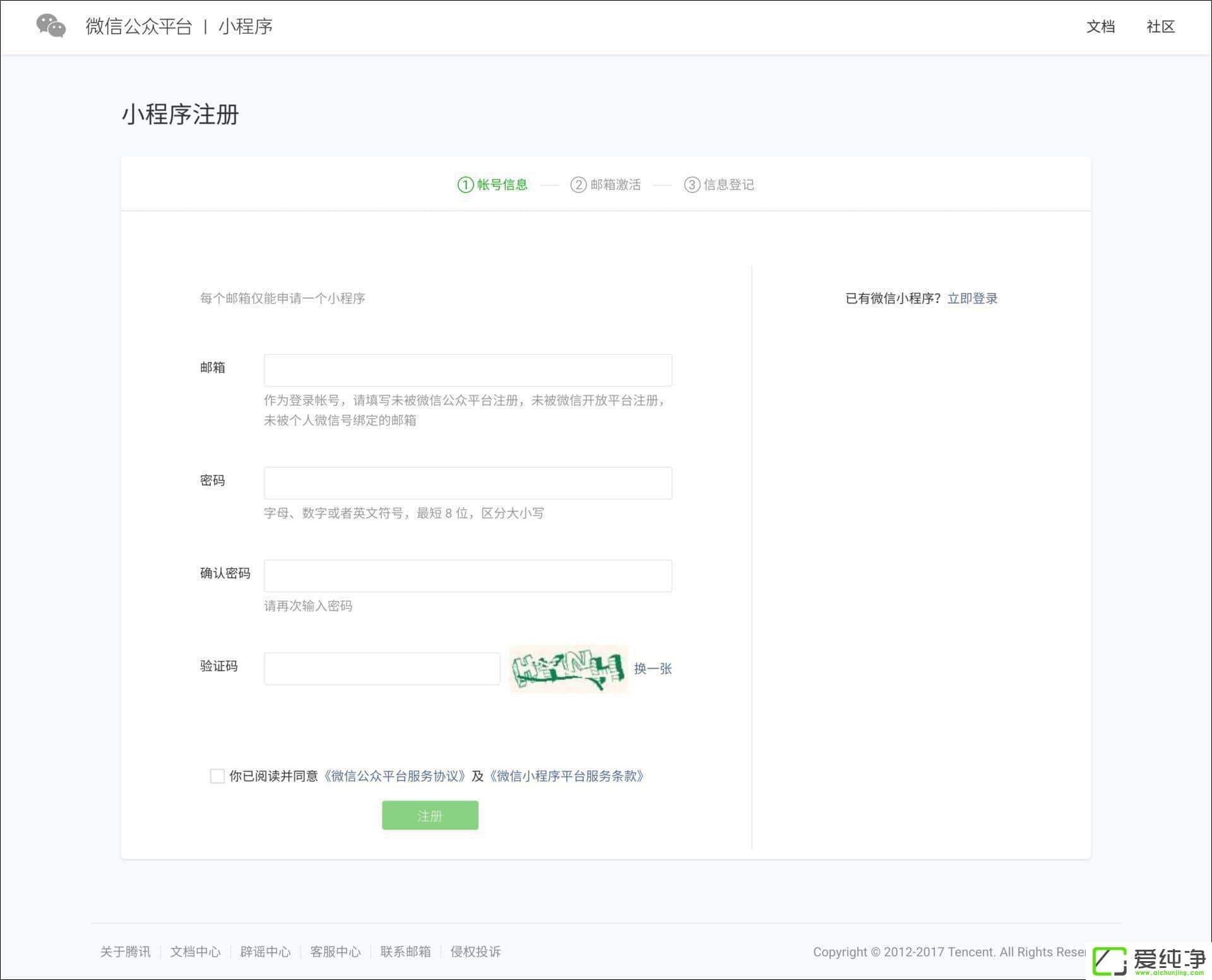Image resolution: width=1212 pixels, height=980 pixels.
Task: Select step 3 信息登记 tab
Action: pyautogui.click(x=719, y=184)
